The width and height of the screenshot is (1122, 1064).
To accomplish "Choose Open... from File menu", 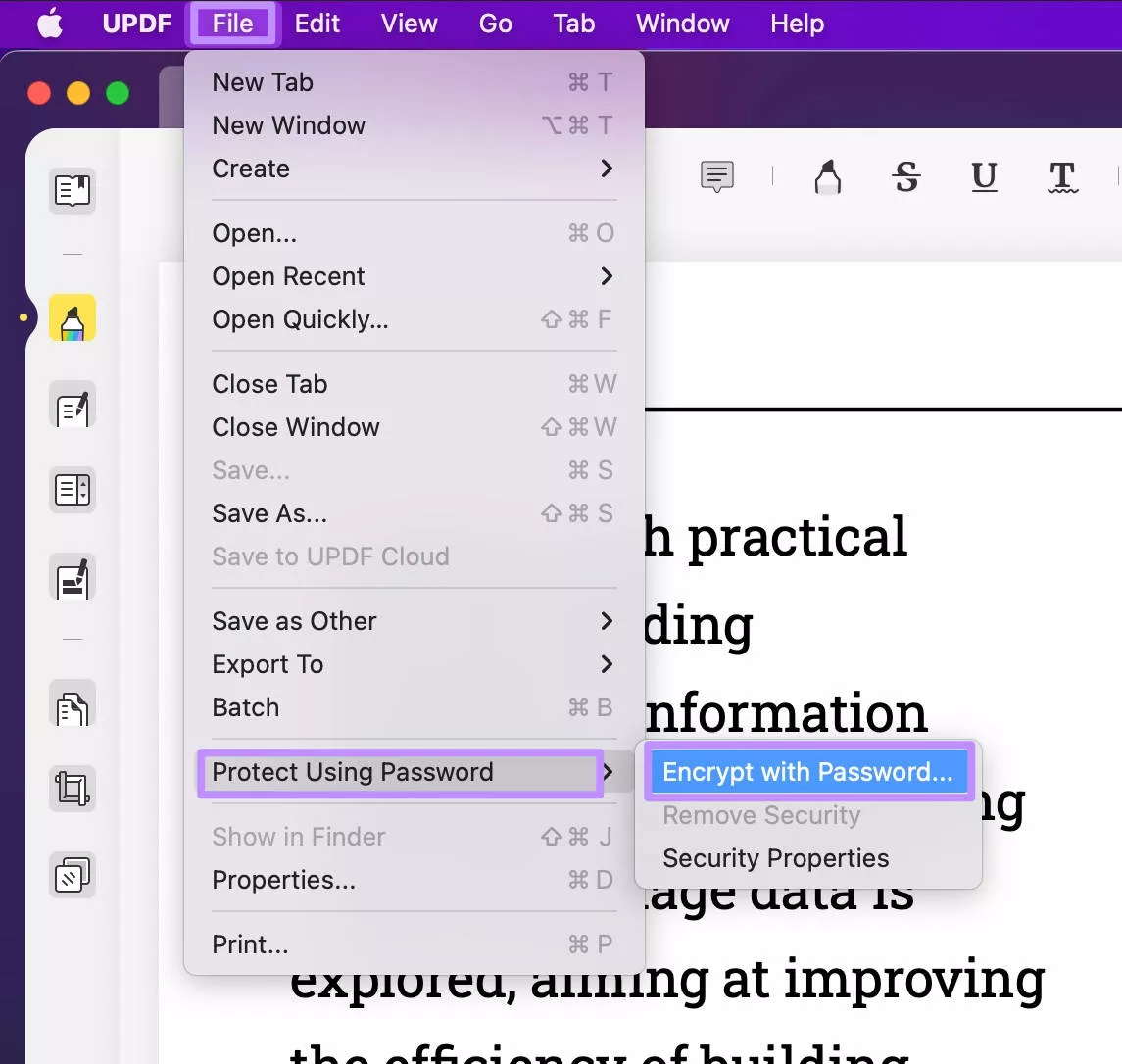I will coord(415,233).
